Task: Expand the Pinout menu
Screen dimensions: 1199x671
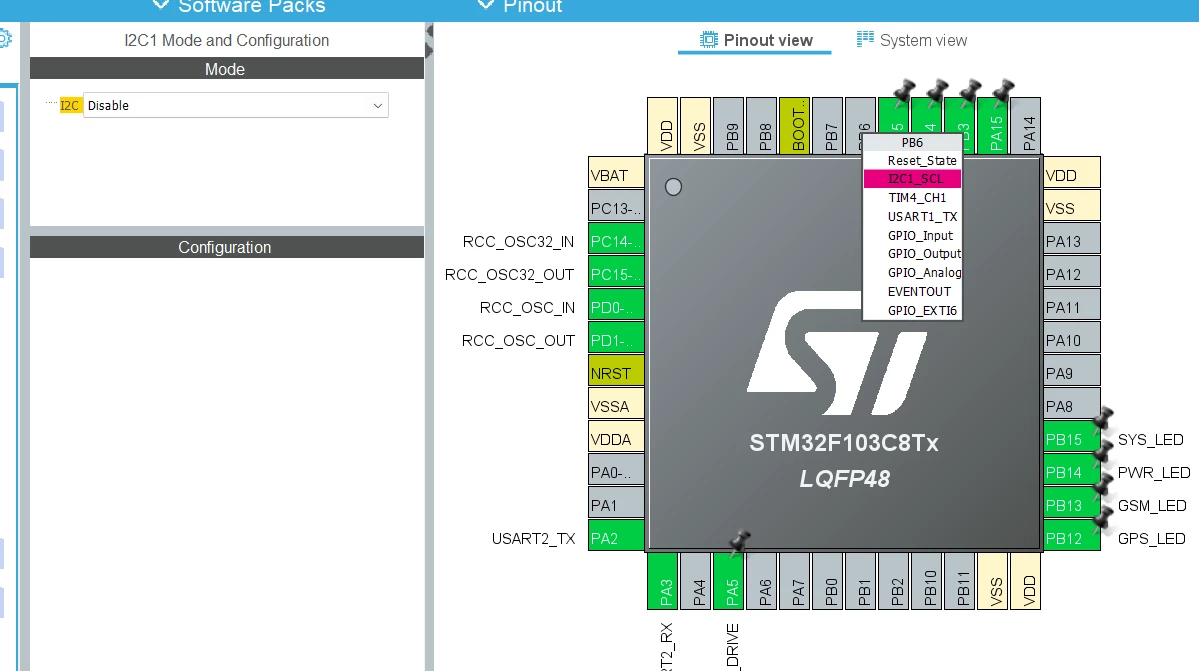Action: (520, 7)
